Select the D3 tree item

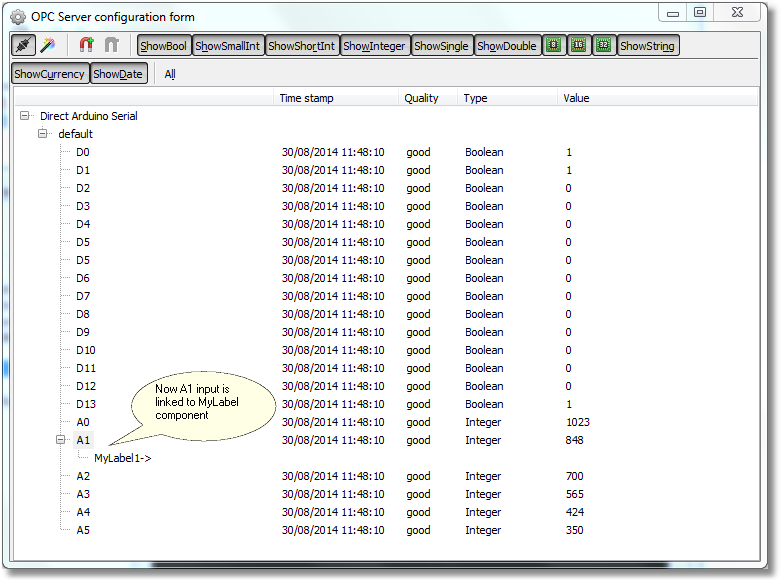(83, 206)
